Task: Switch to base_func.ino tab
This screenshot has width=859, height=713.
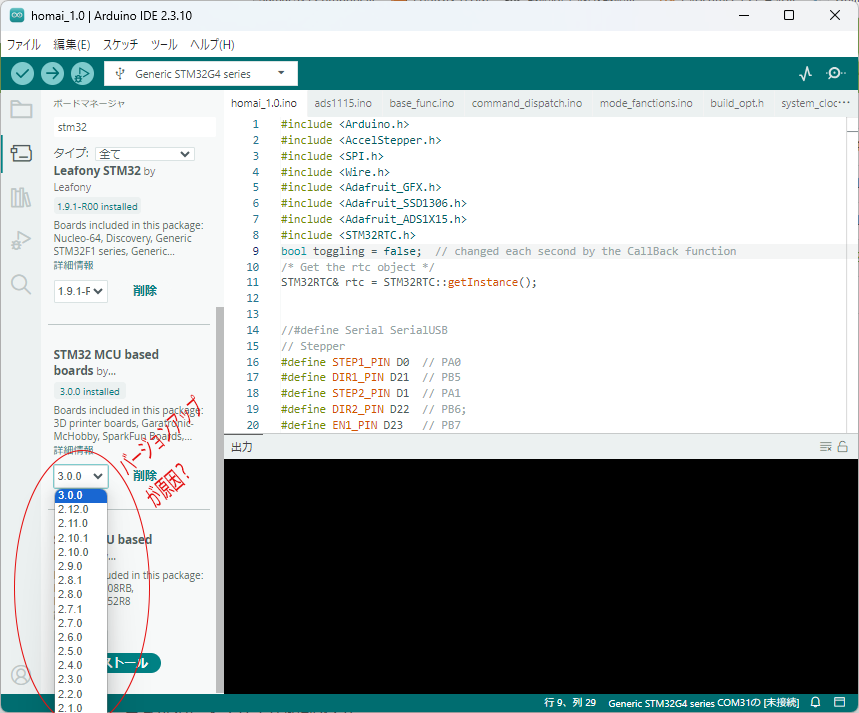Action: click(x=422, y=103)
